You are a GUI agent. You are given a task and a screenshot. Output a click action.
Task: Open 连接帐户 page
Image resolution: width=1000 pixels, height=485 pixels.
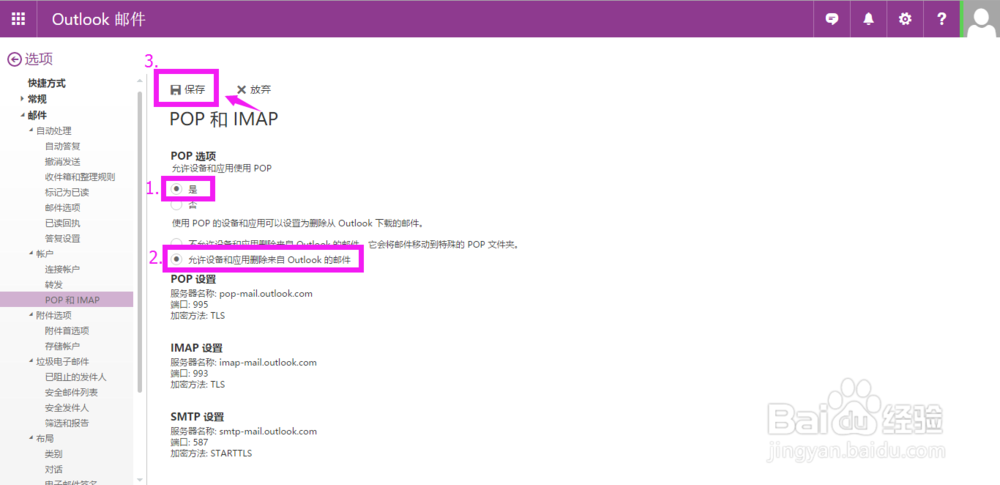point(62,269)
